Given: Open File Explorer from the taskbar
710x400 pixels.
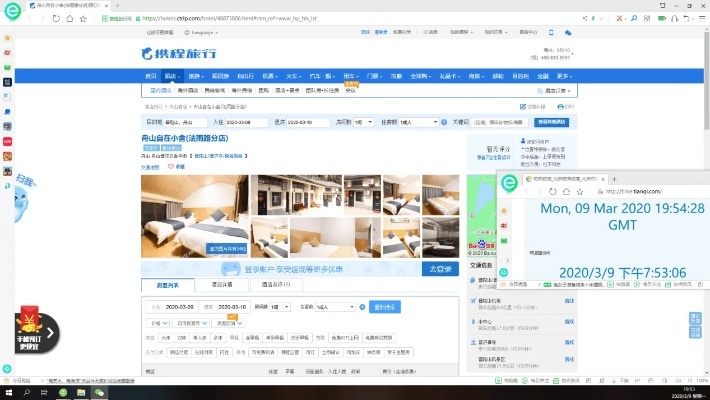Looking at the screenshot, I should (81, 392).
